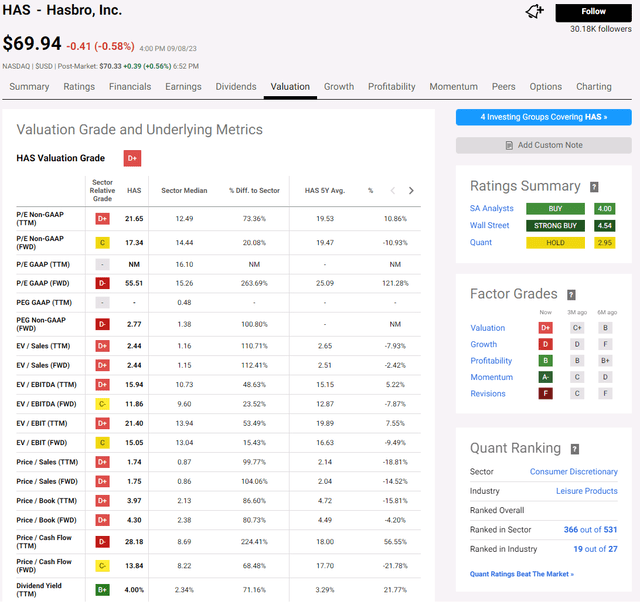640x611 pixels.
Task: Open the Growth factor grade link
Action: pos(484,344)
